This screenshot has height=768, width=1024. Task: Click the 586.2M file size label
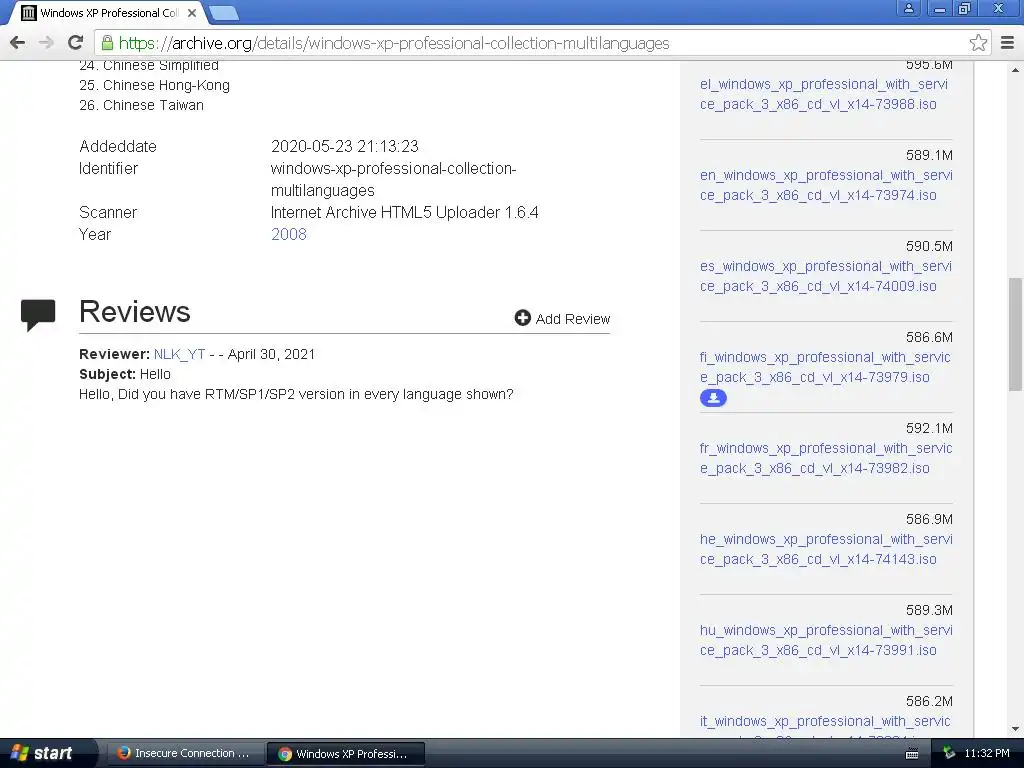[x=929, y=701]
